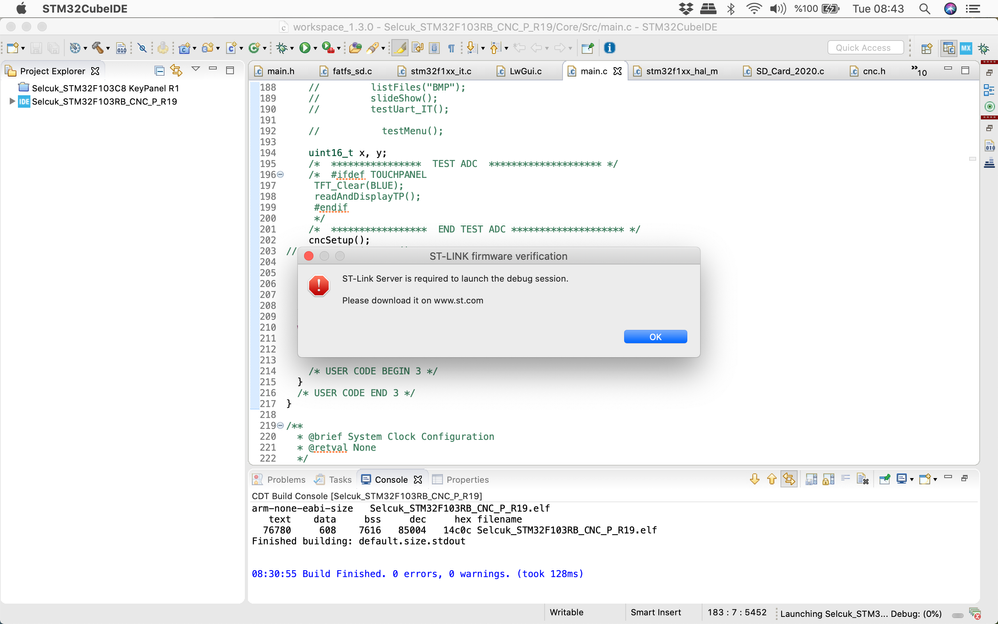Image resolution: width=998 pixels, height=624 pixels.
Task: Click the Quick Access search field
Action: pyautogui.click(x=866, y=48)
